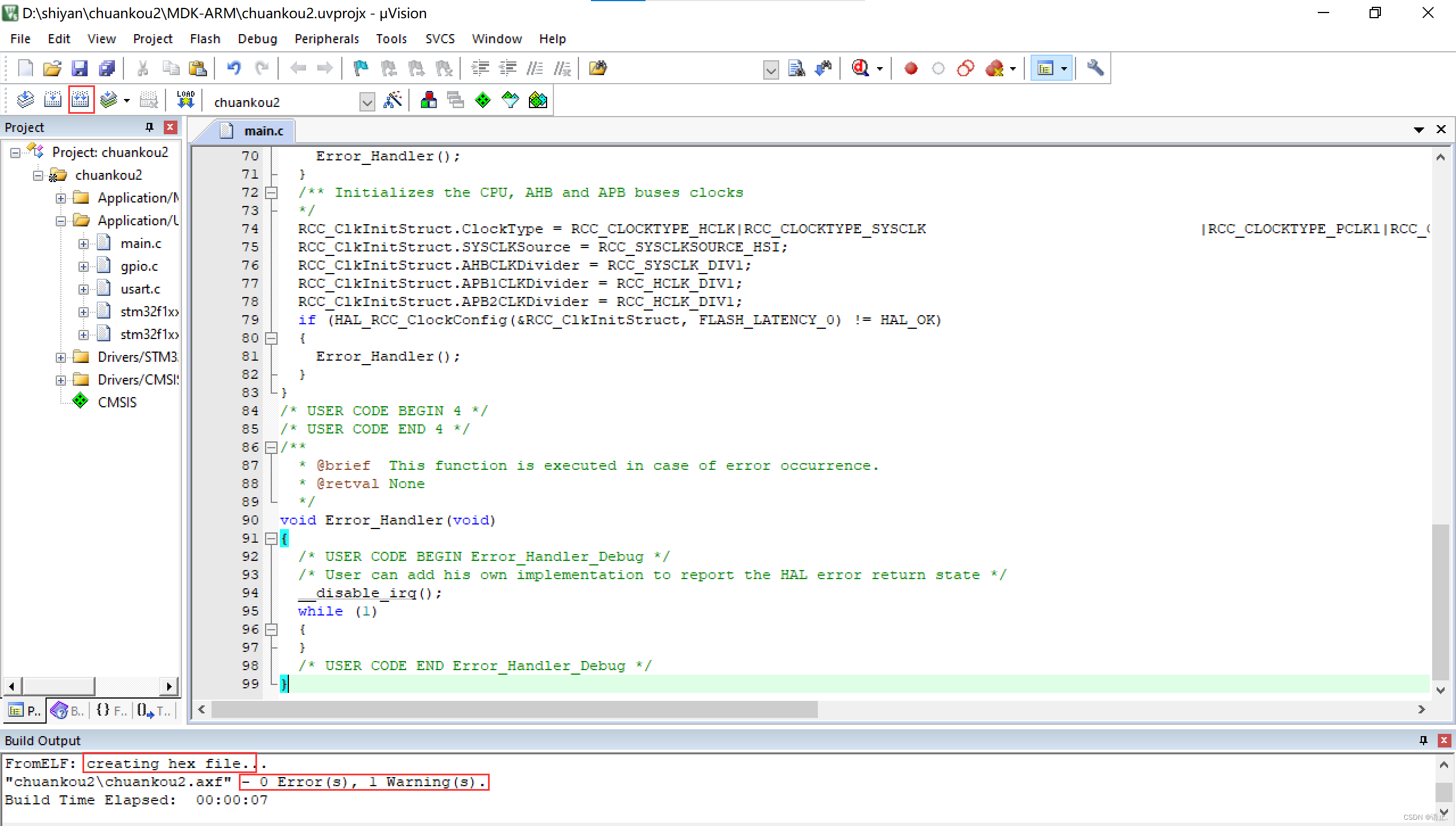
Task: Open the chuankou2 target dropdown
Action: click(x=367, y=102)
